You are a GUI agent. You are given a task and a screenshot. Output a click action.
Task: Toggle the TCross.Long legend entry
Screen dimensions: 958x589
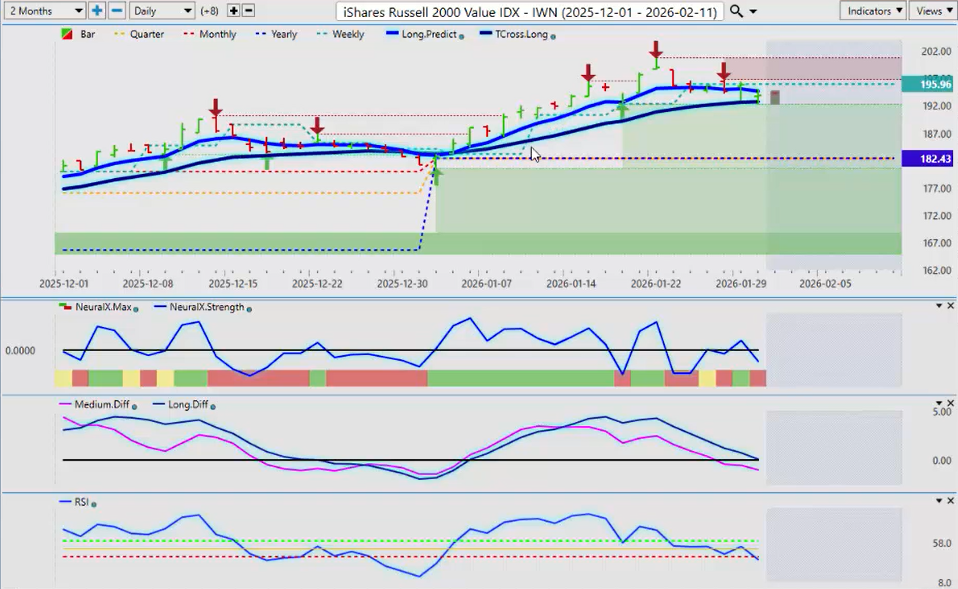coord(516,34)
